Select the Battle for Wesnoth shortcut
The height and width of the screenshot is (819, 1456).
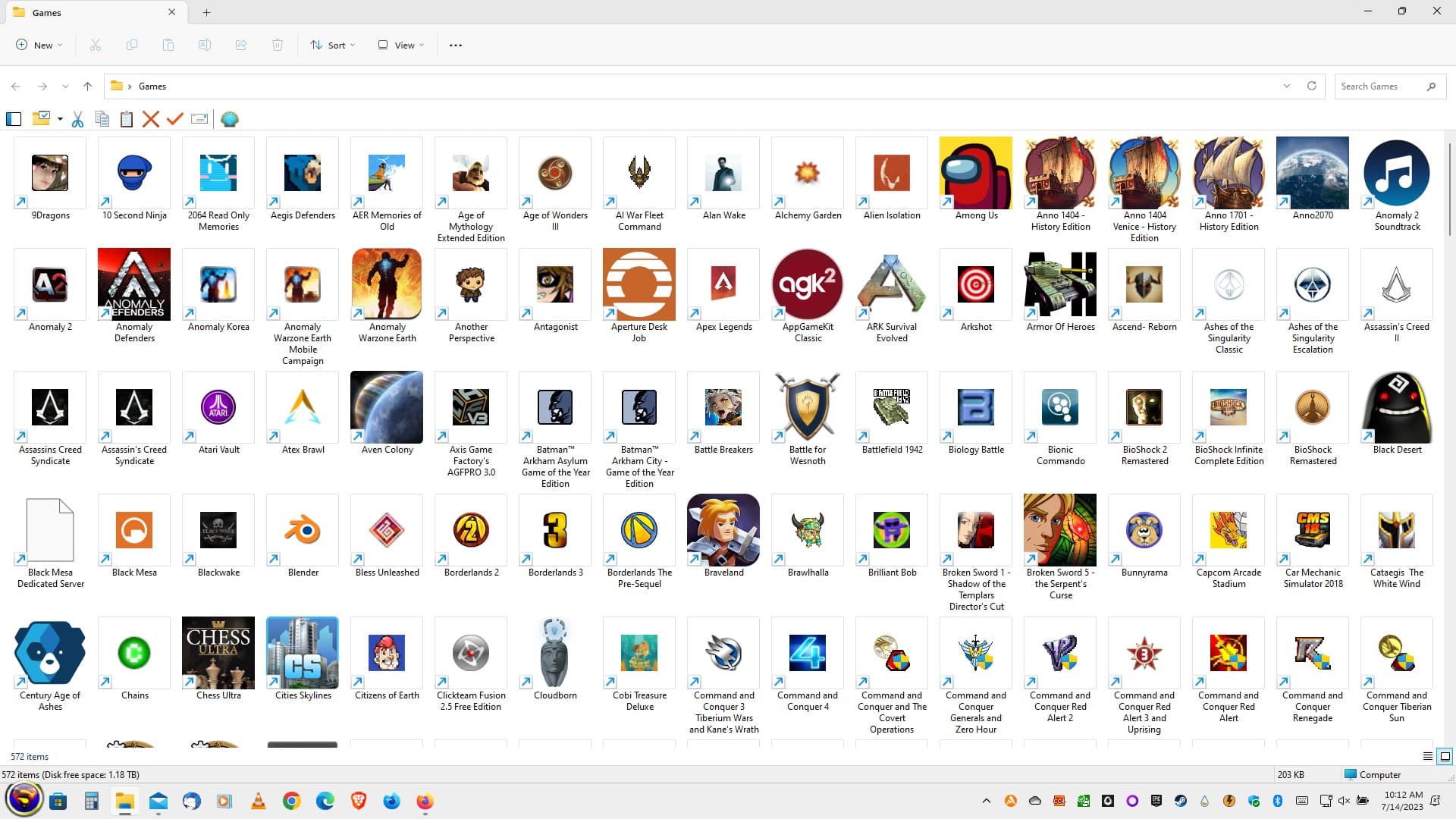click(x=808, y=419)
